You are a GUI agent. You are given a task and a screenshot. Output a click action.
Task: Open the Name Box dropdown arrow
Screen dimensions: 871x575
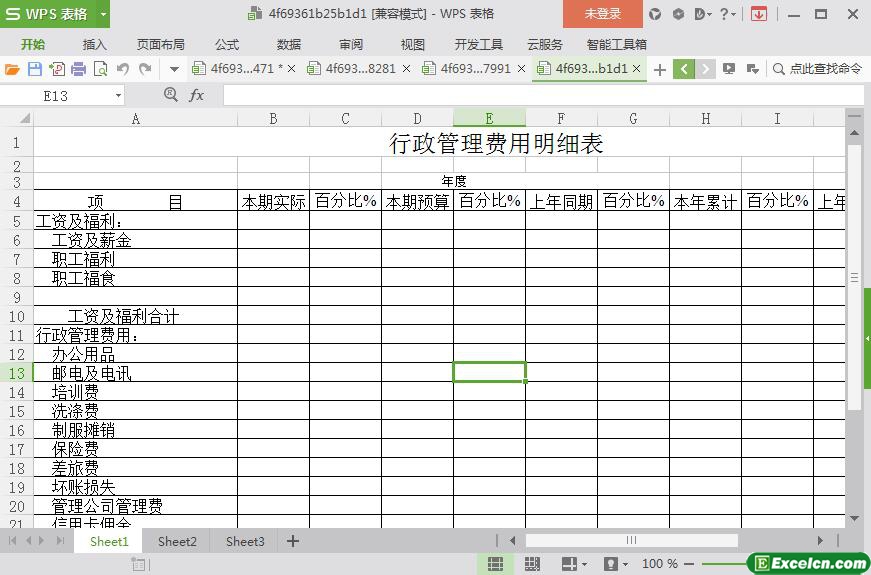118,96
